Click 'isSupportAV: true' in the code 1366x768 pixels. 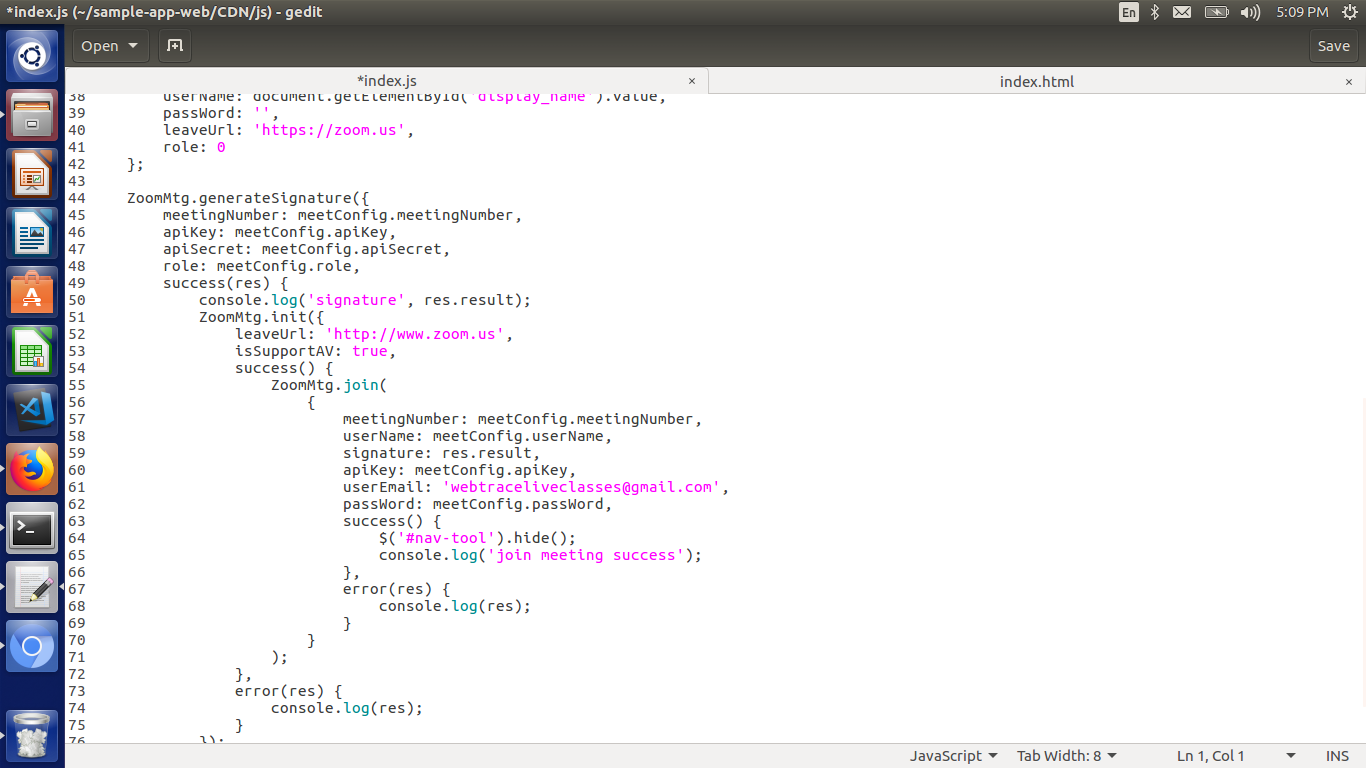point(311,351)
